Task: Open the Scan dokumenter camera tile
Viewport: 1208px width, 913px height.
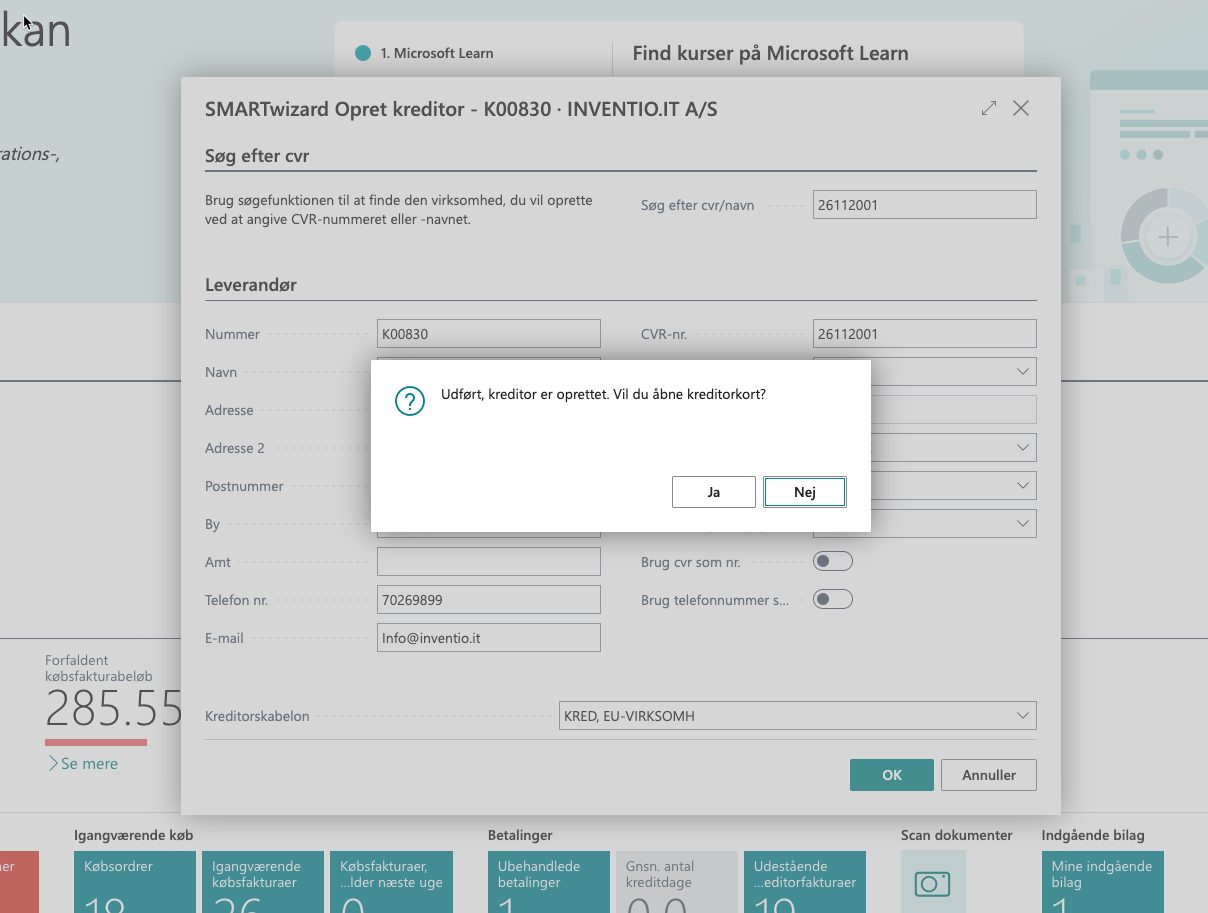Action: pos(932,882)
